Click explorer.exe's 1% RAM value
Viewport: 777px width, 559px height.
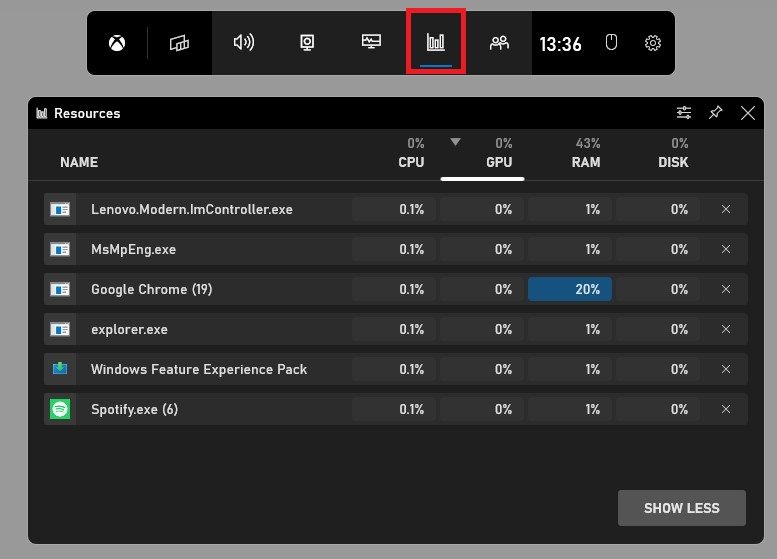[593, 329]
